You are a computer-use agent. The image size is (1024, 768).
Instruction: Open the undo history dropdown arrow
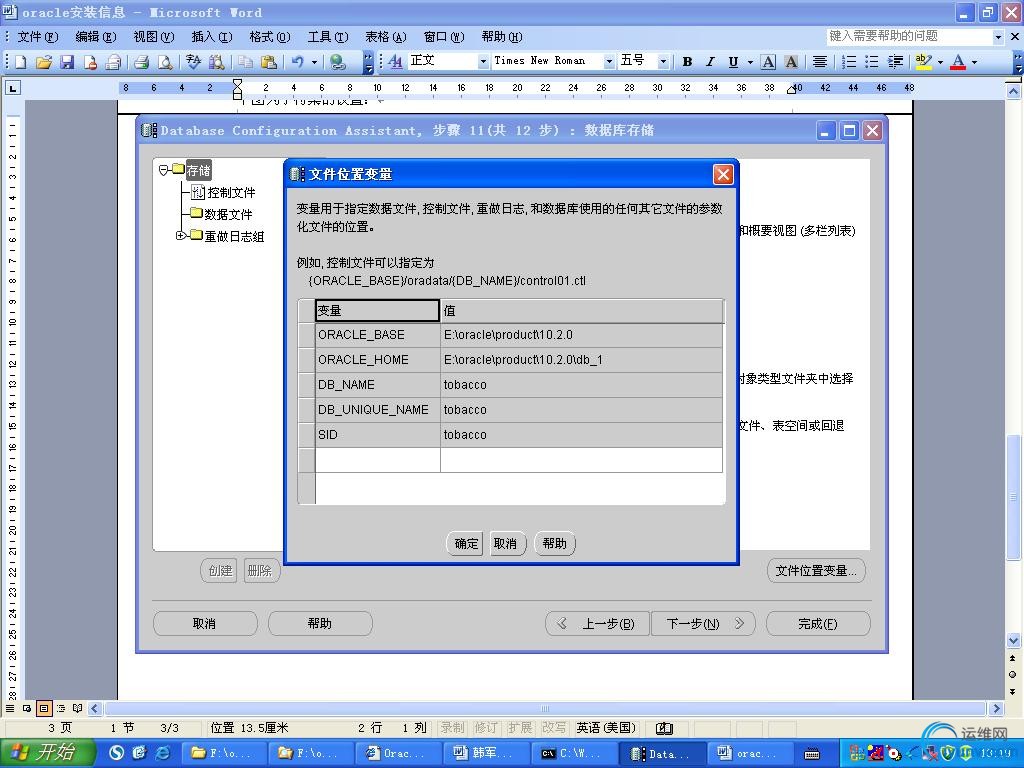click(x=314, y=62)
